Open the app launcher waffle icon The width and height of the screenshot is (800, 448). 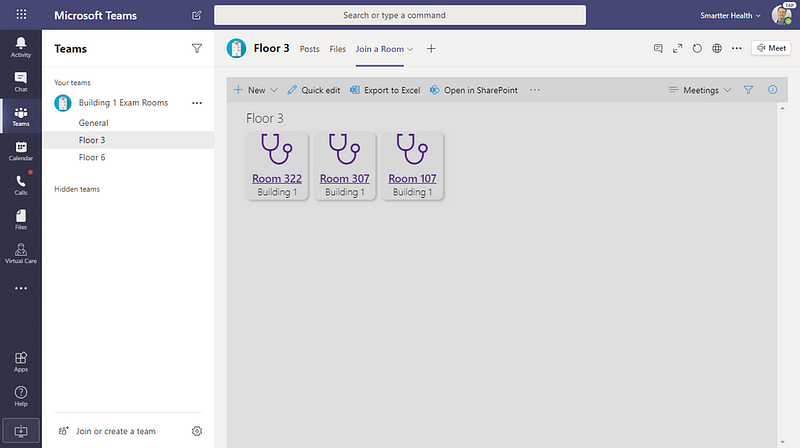click(x=21, y=14)
